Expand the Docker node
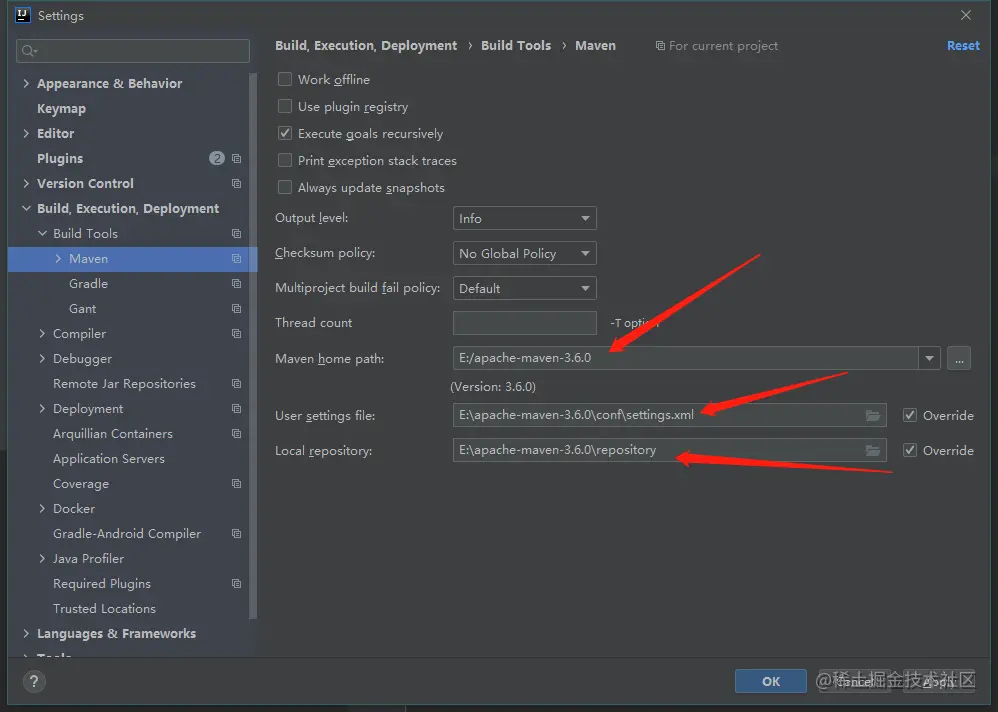 point(43,508)
